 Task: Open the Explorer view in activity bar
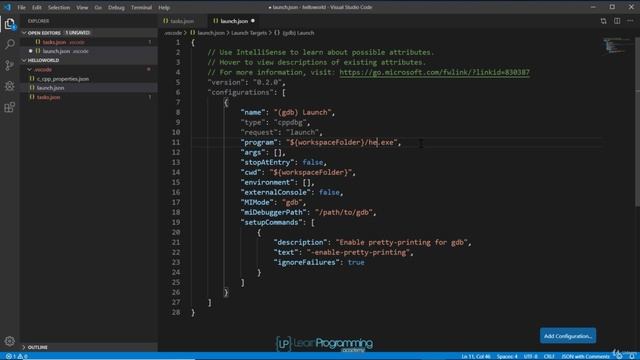point(10,24)
